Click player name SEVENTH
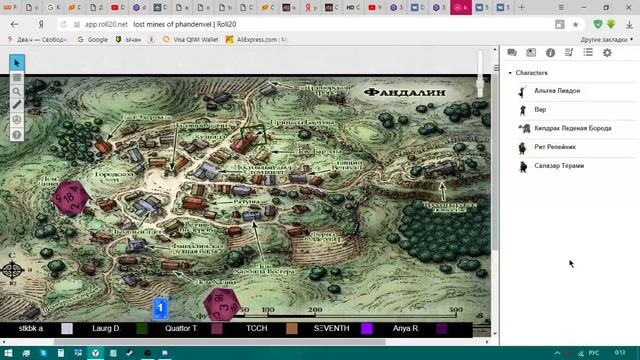This screenshot has height=360, width=640. tap(331, 328)
